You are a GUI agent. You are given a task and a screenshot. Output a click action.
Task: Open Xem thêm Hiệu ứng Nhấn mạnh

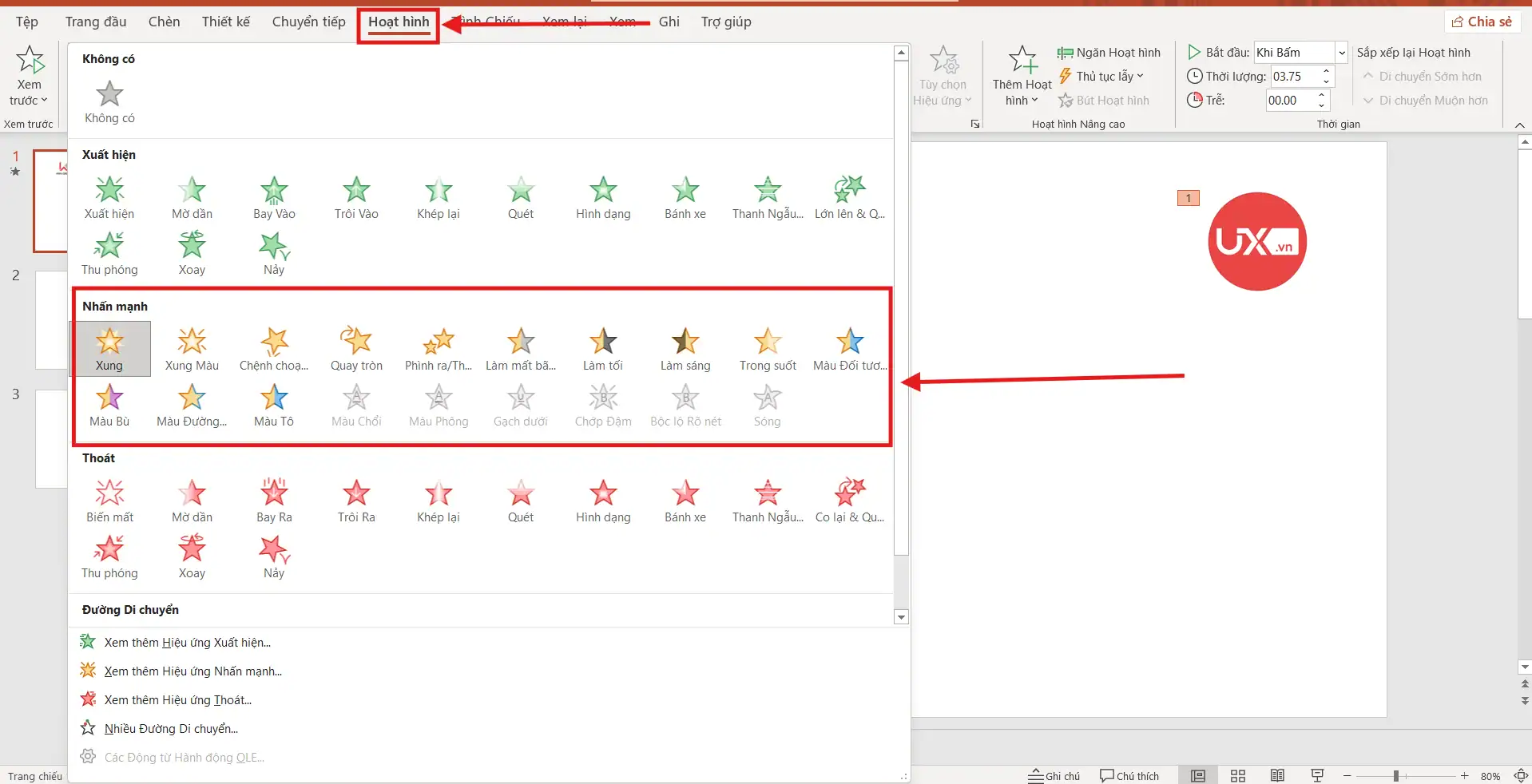[192, 671]
